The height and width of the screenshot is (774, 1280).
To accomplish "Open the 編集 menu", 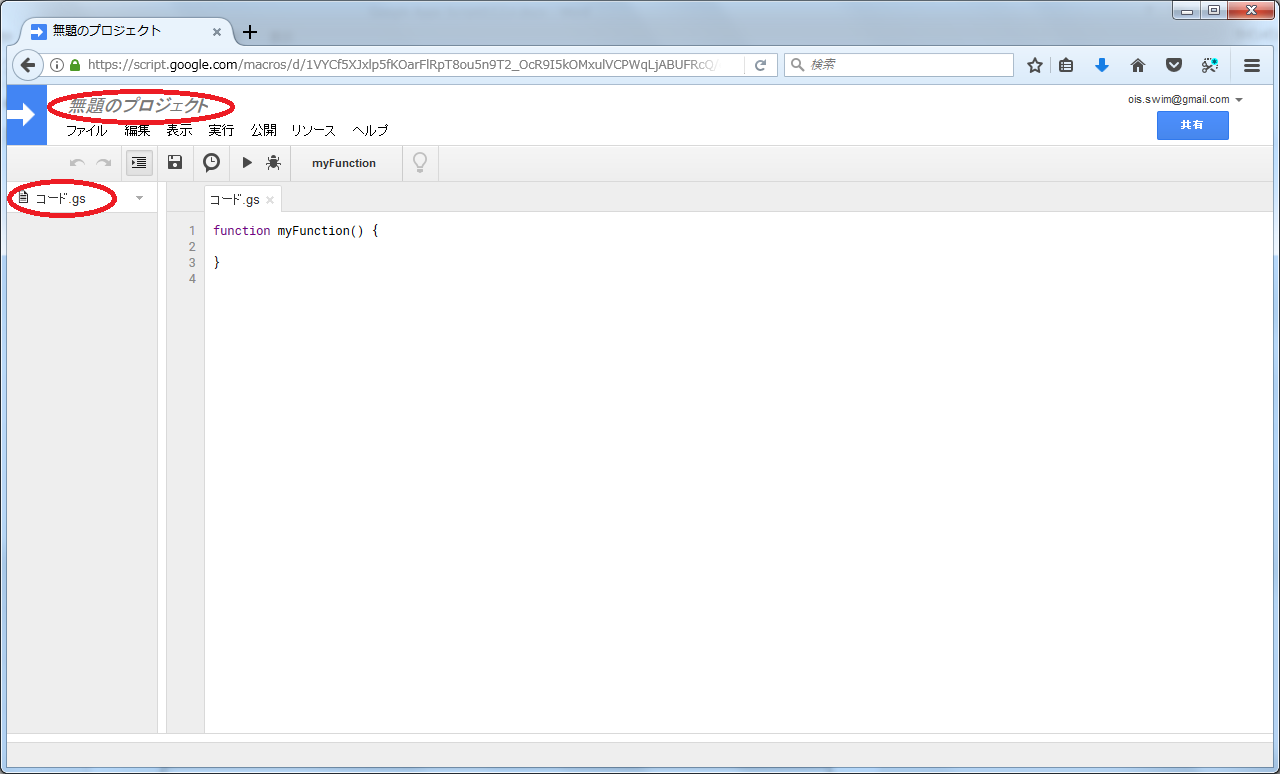I will point(137,130).
